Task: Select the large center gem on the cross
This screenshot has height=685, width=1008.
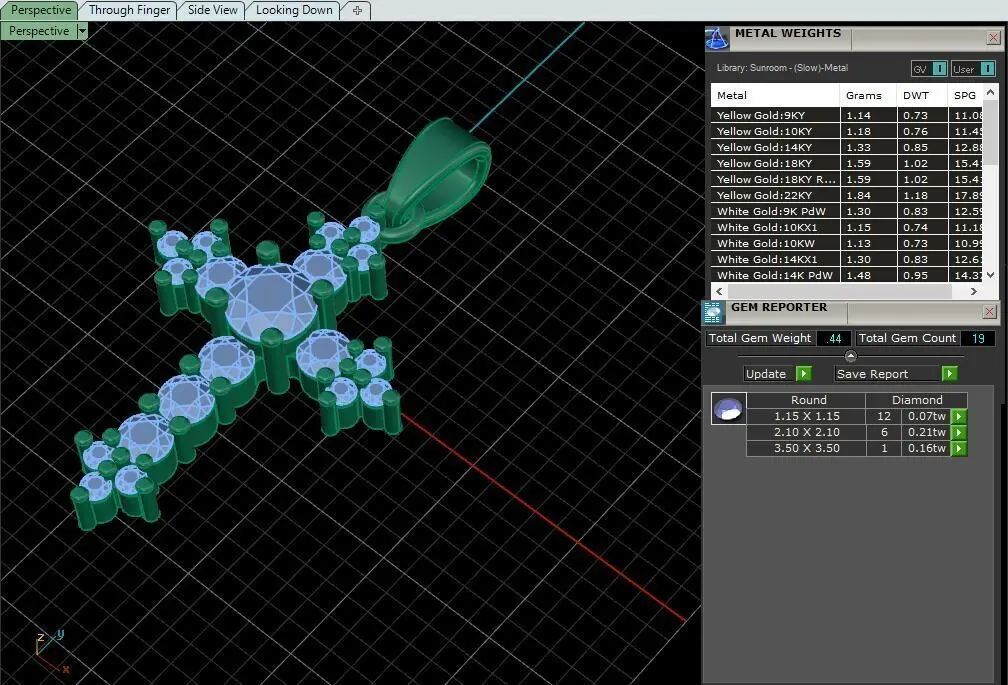Action: pyautogui.click(x=273, y=305)
